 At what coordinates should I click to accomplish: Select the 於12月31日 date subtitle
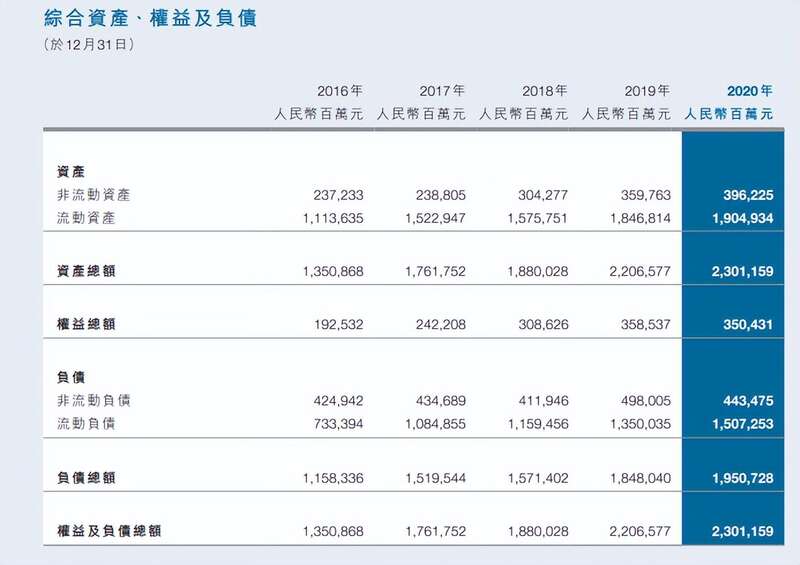(x=89, y=44)
